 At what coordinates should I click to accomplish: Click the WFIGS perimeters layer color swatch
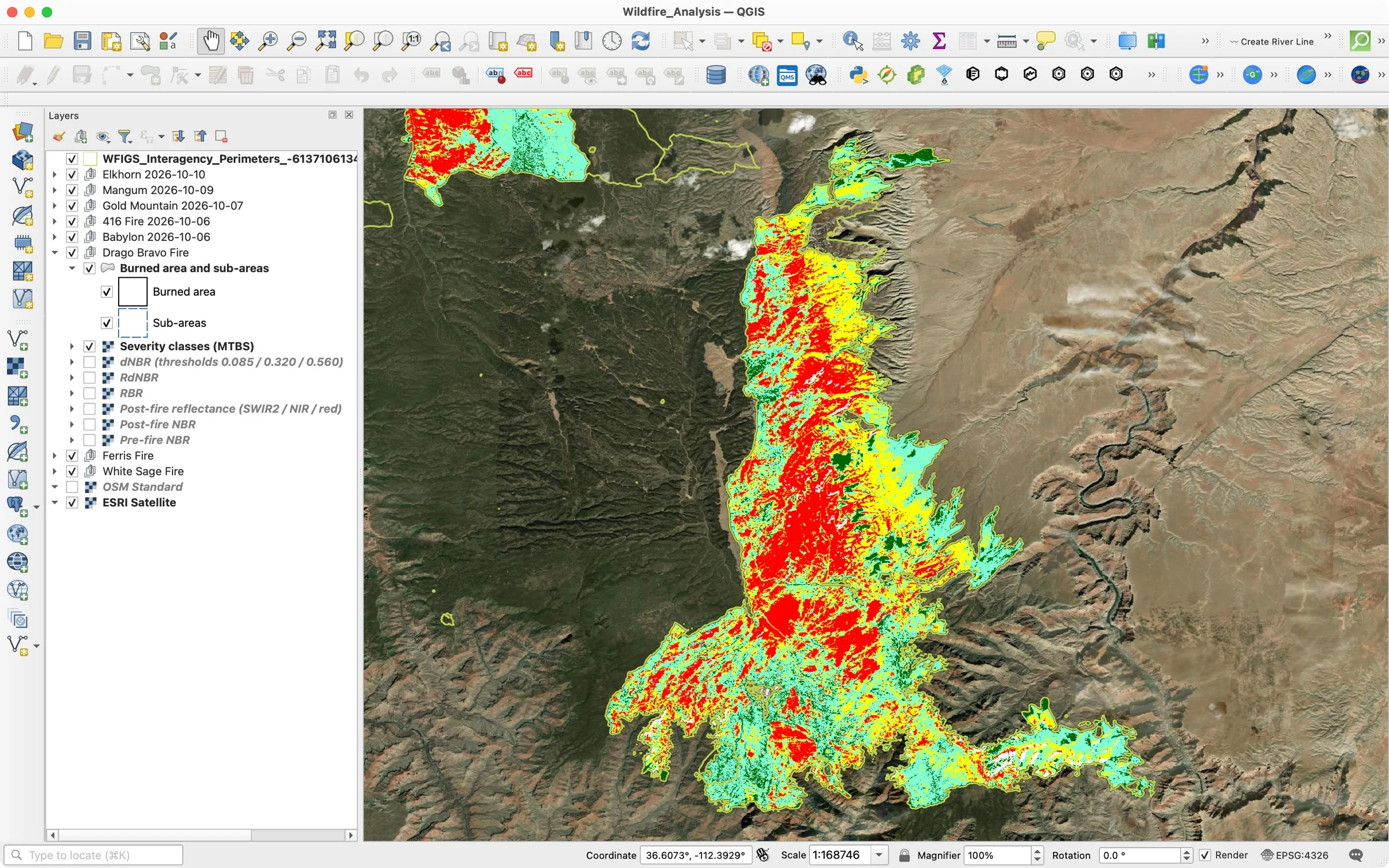tap(90, 159)
